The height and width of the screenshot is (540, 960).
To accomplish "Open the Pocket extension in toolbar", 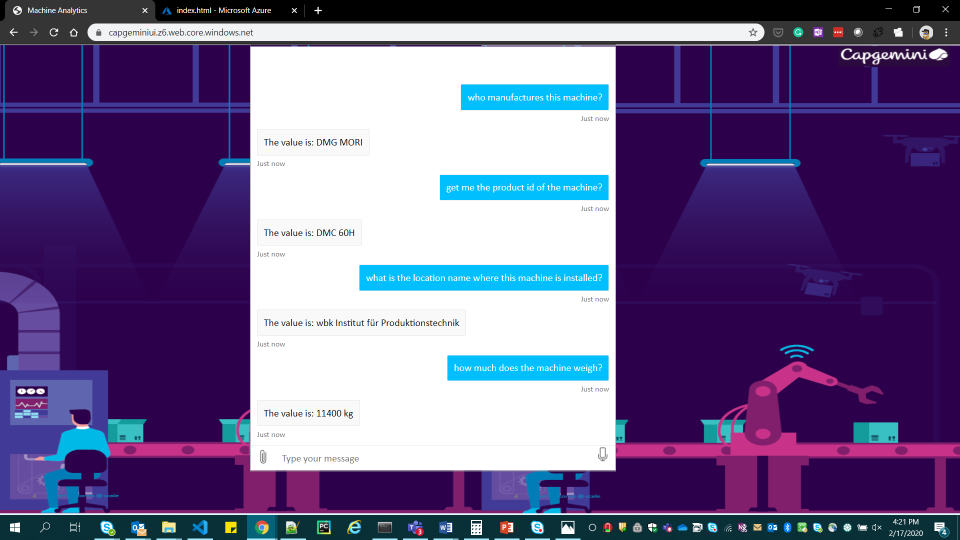I will (x=778, y=32).
